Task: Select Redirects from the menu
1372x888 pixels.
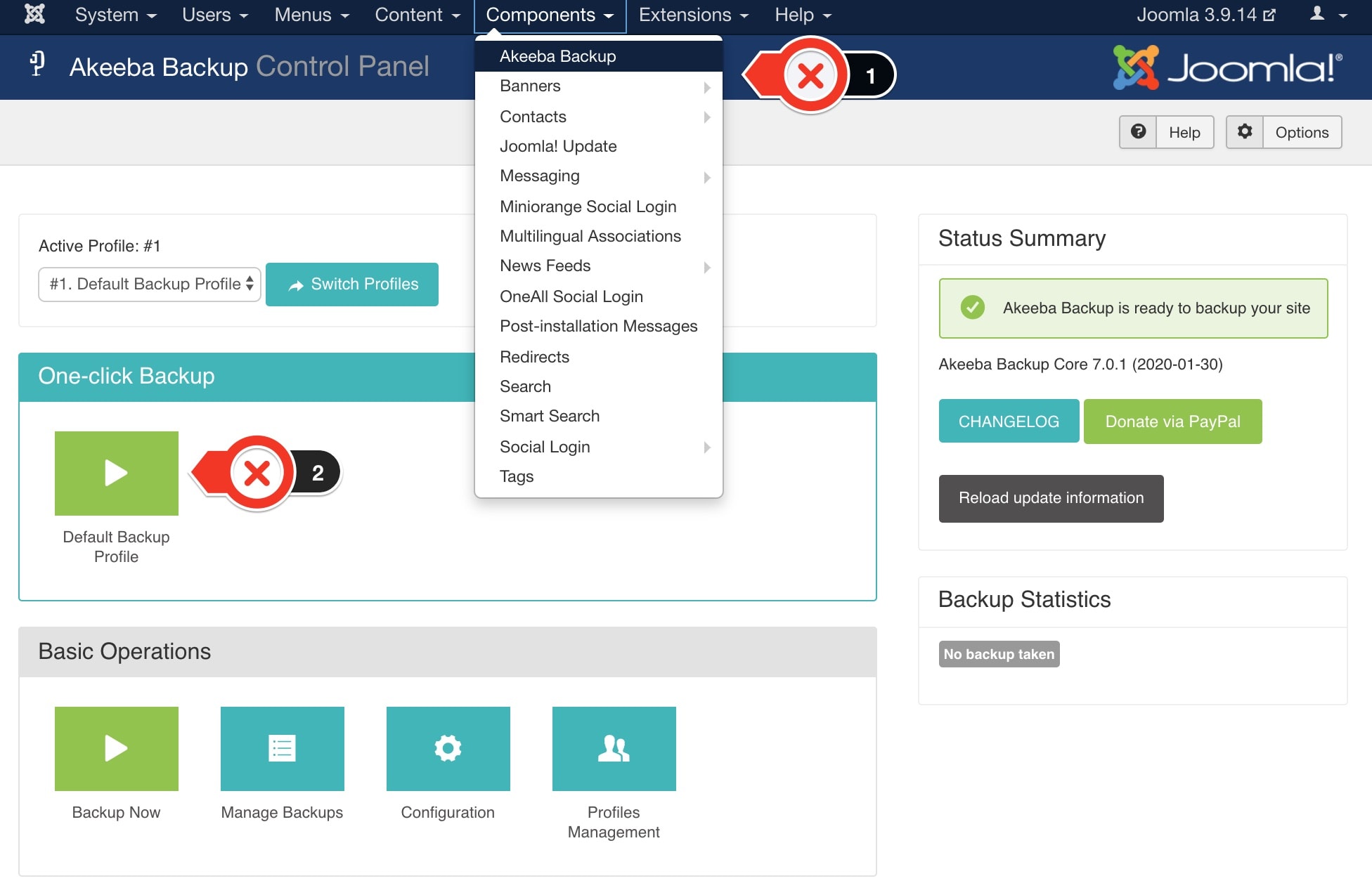Action: click(599, 357)
